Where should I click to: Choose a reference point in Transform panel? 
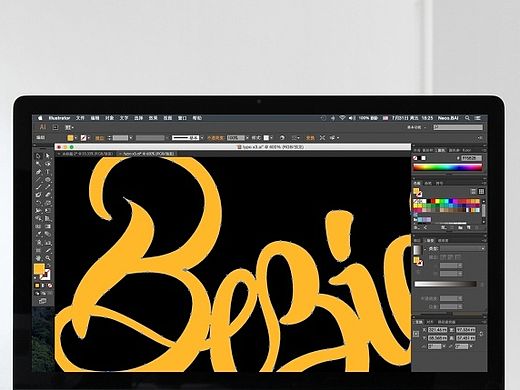pos(416,334)
